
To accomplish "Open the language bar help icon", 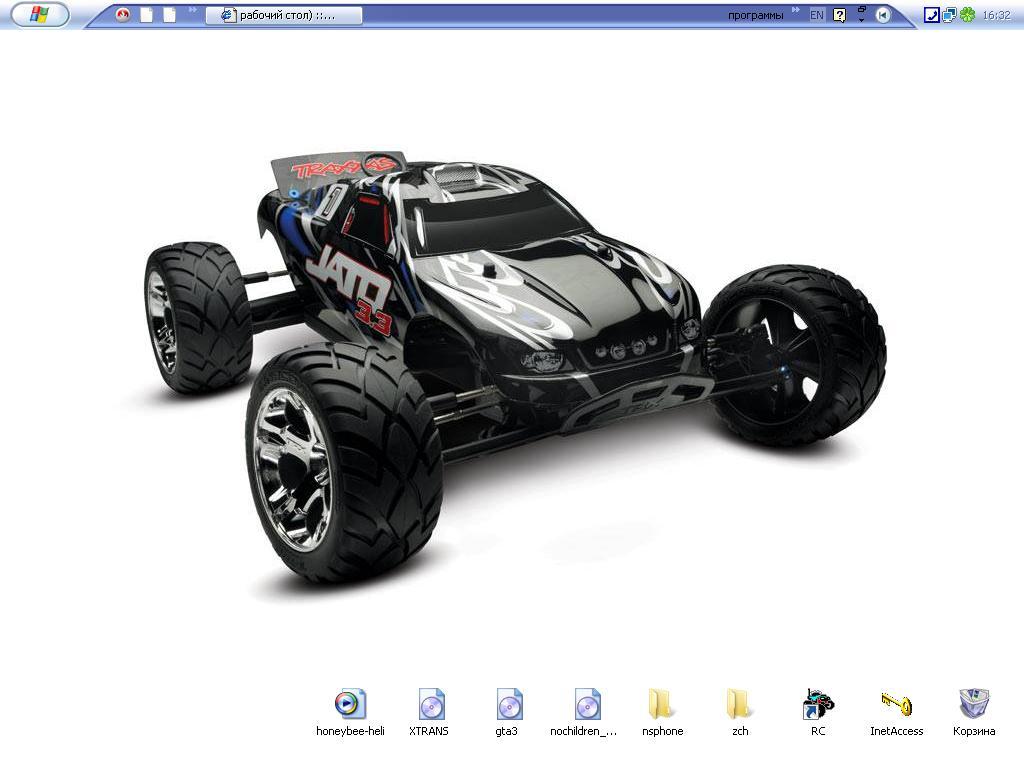I will coord(840,15).
